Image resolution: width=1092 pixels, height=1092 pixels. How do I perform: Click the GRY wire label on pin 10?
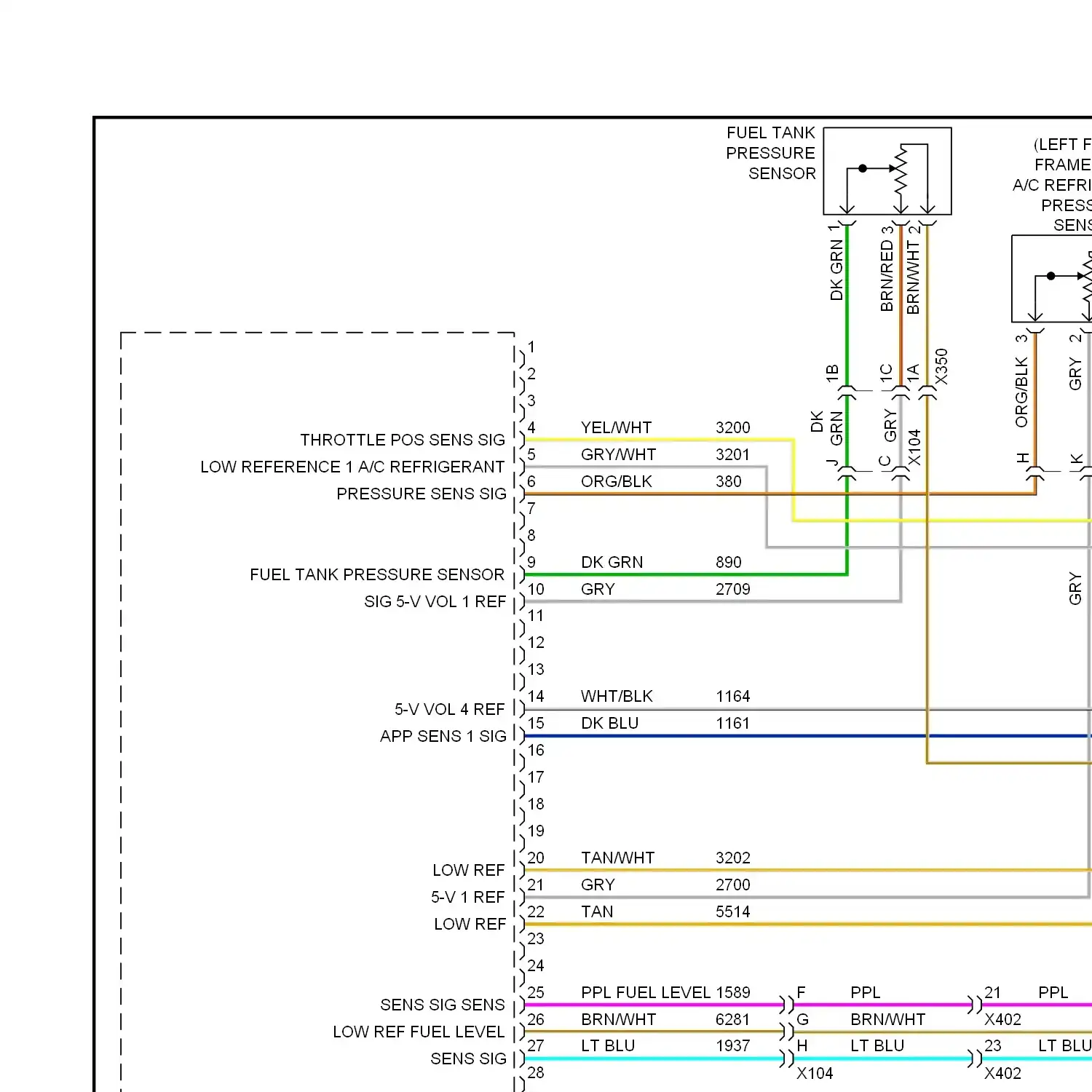pos(598,589)
